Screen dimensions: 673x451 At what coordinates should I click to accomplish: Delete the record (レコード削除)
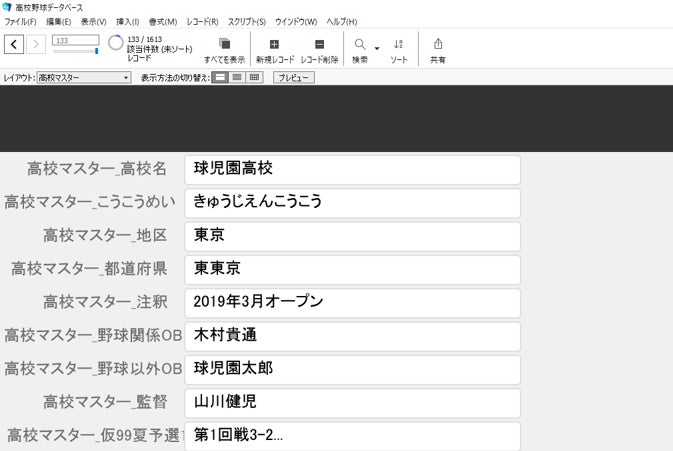click(x=319, y=44)
